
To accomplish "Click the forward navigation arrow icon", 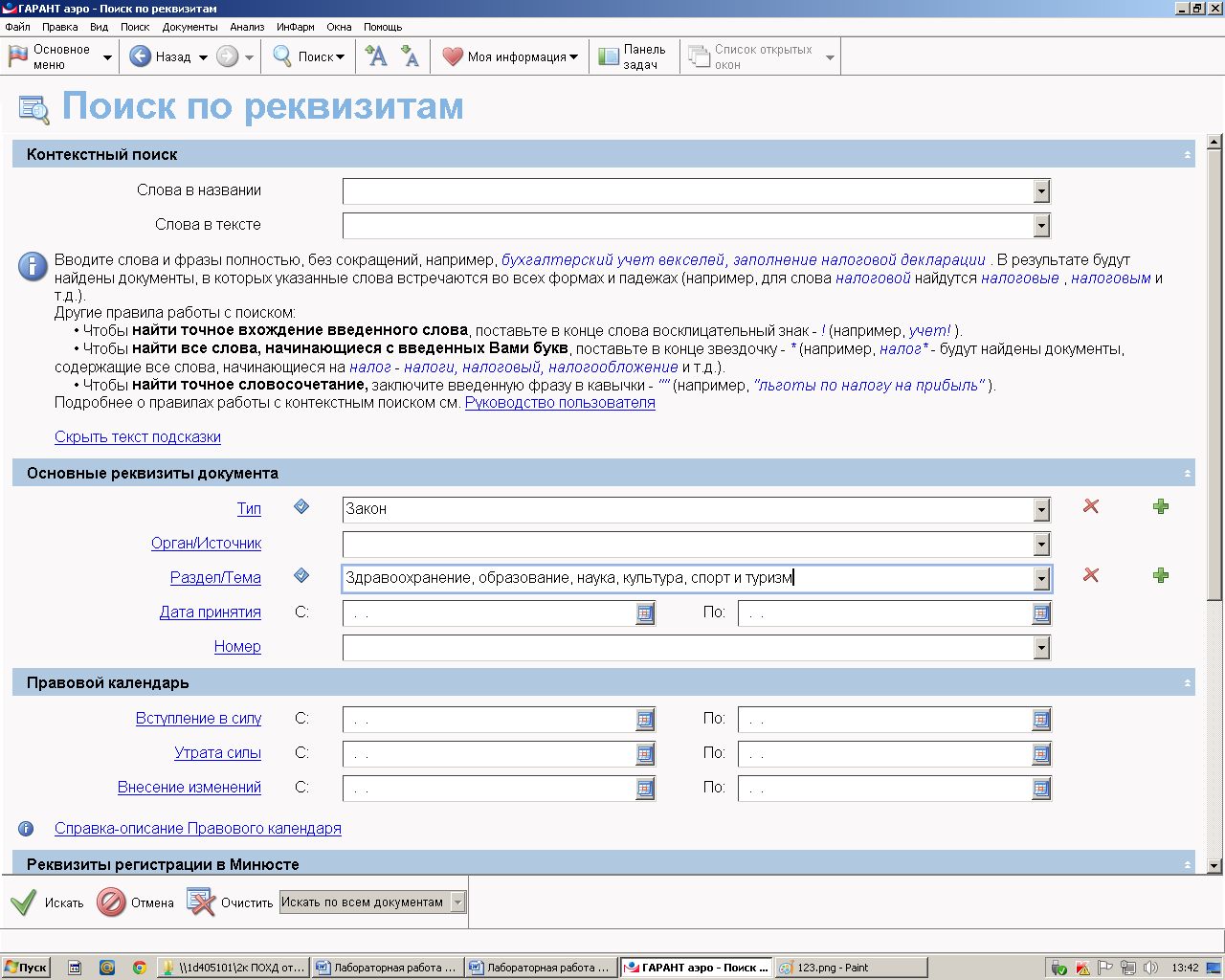I will click(x=227, y=56).
